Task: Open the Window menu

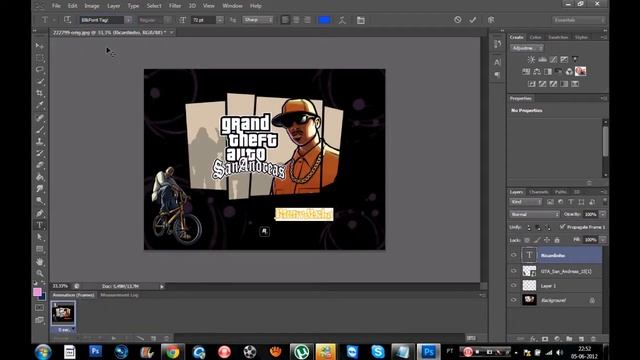Action: (232, 6)
